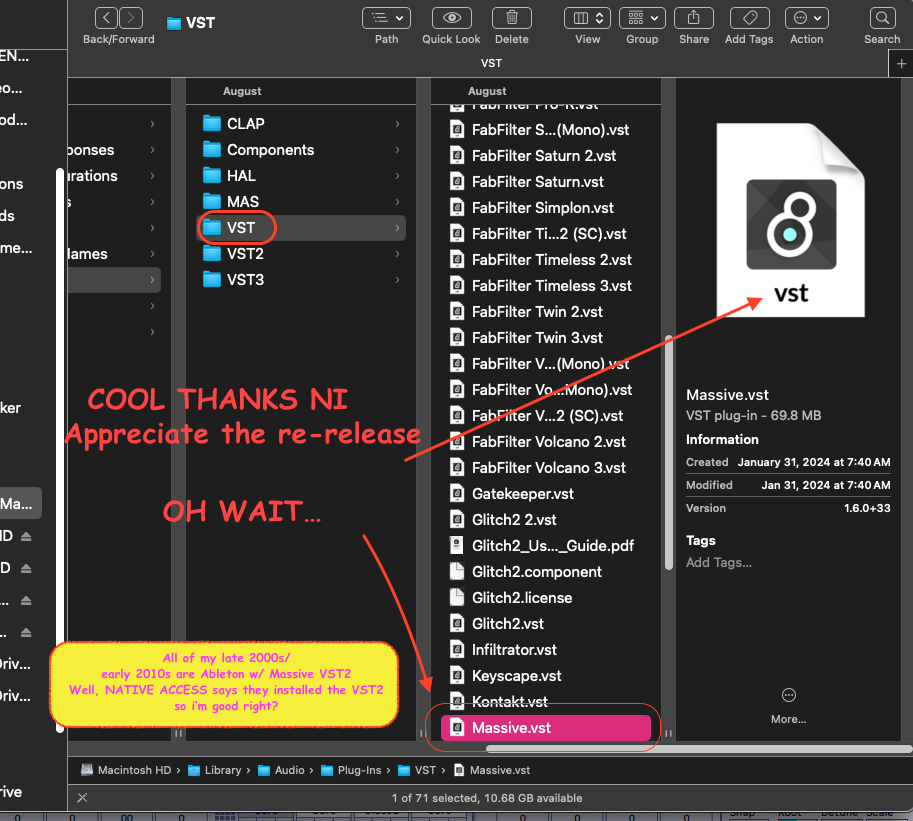The height and width of the screenshot is (821, 913).
Task: Select the Components folder
Action: point(270,150)
